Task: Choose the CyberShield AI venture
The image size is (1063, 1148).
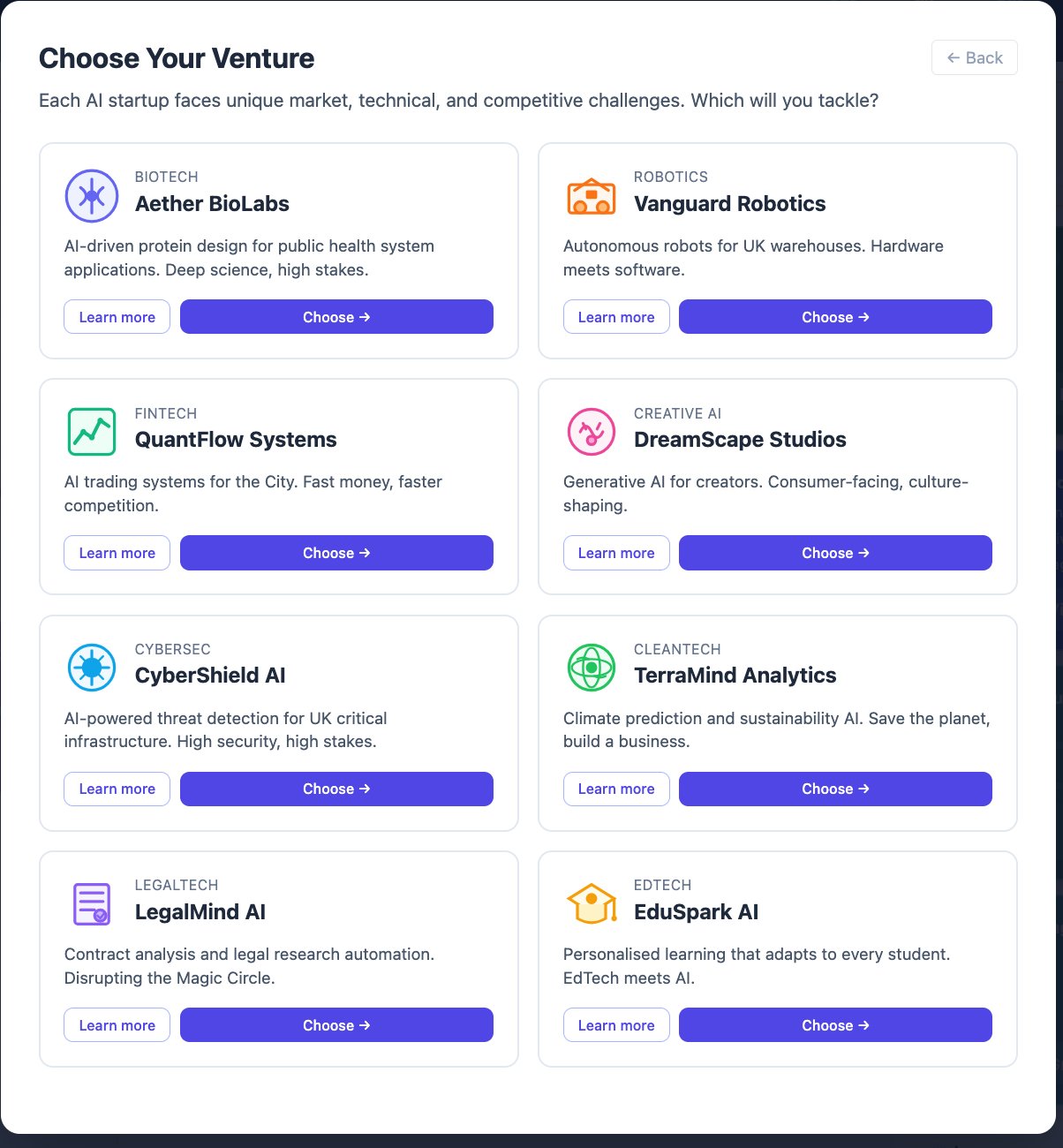Action: [x=336, y=789]
